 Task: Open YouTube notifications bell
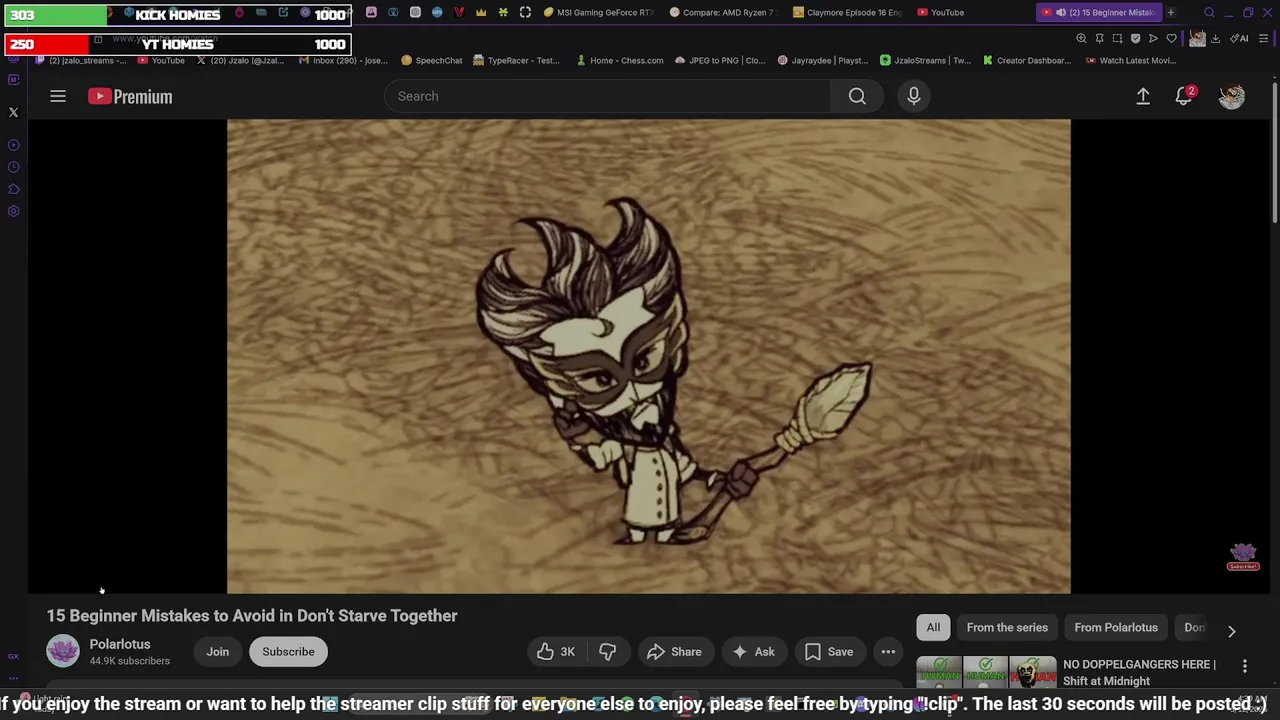(x=1184, y=96)
